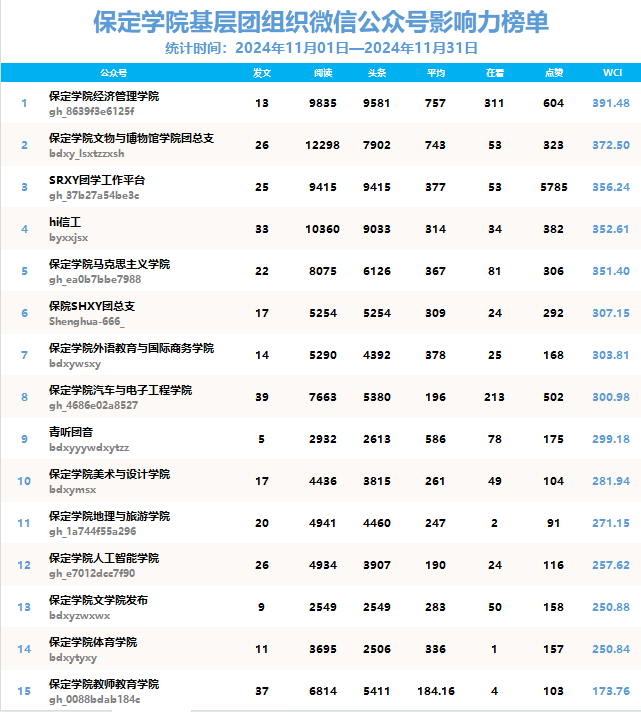Viewport: 641px width, 712px height.
Task: Select account name 保定学院经济管理学院
Action: [x=104, y=96]
